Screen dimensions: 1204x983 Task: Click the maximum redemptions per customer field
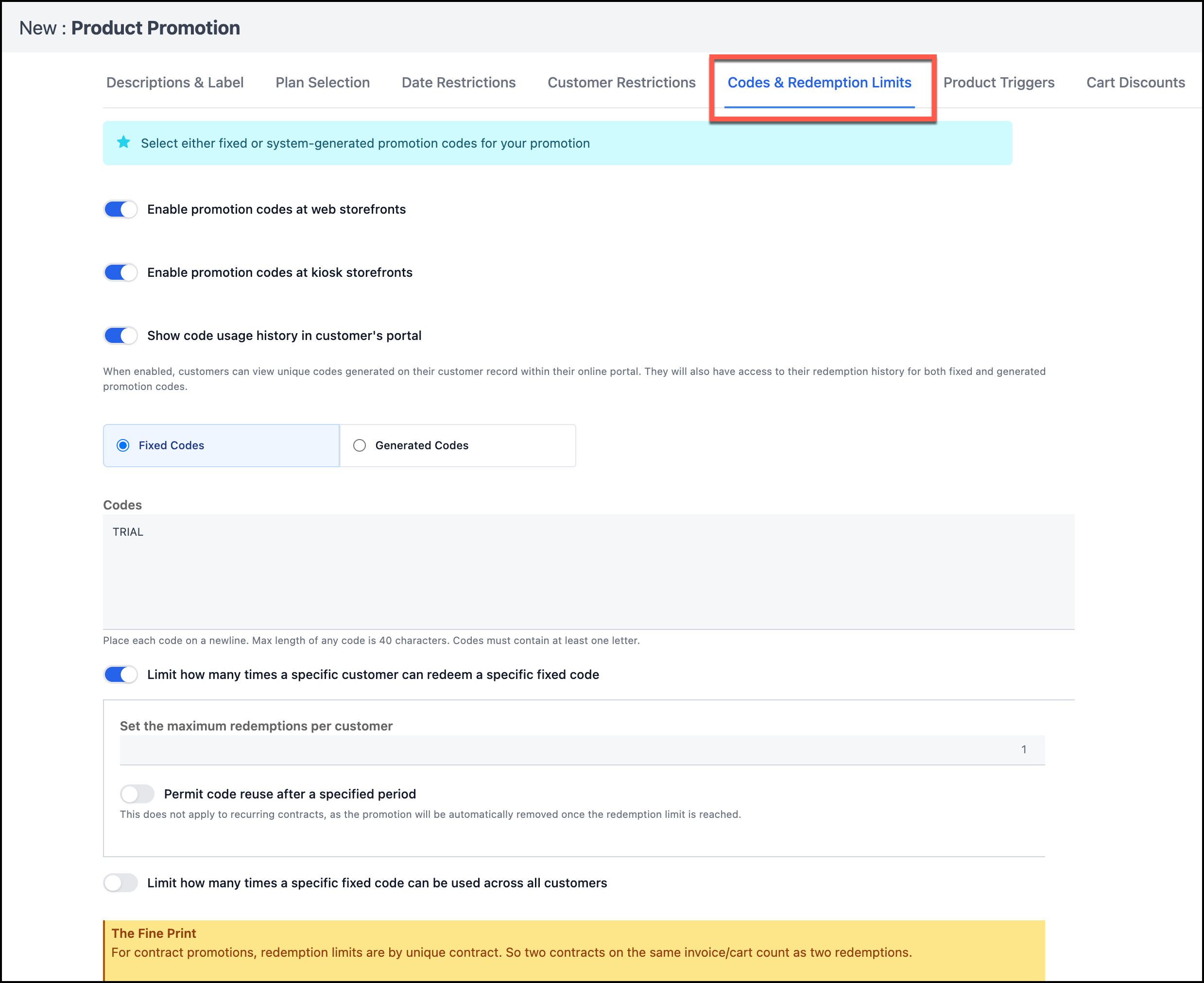[x=582, y=750]
